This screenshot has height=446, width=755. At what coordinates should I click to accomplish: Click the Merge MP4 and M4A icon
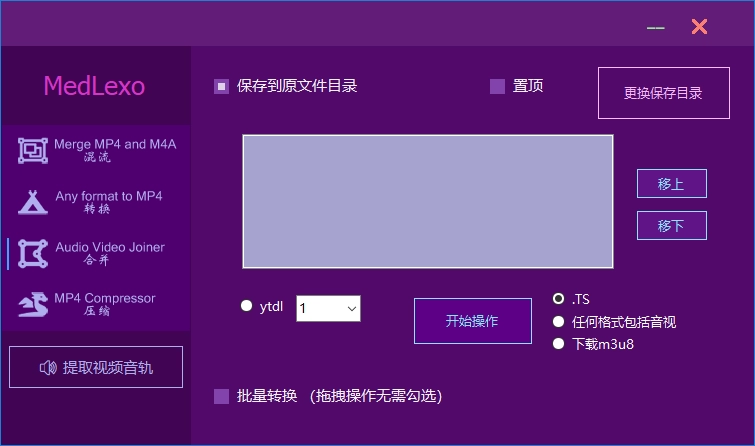click(x=33, y=151)
